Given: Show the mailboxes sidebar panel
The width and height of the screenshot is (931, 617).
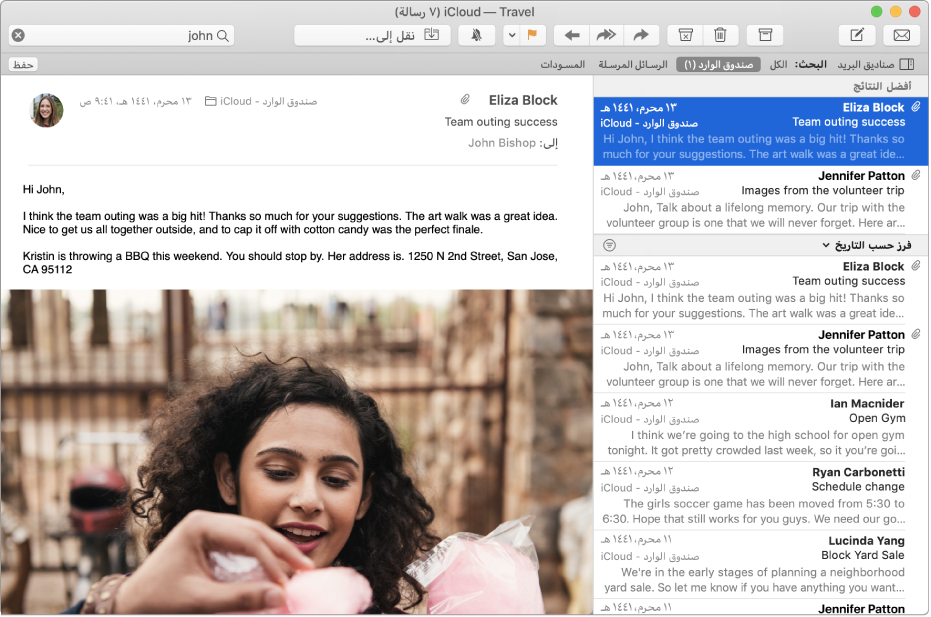Looking at the screenshot, I should pyautogui.click(x=907, y=63).
